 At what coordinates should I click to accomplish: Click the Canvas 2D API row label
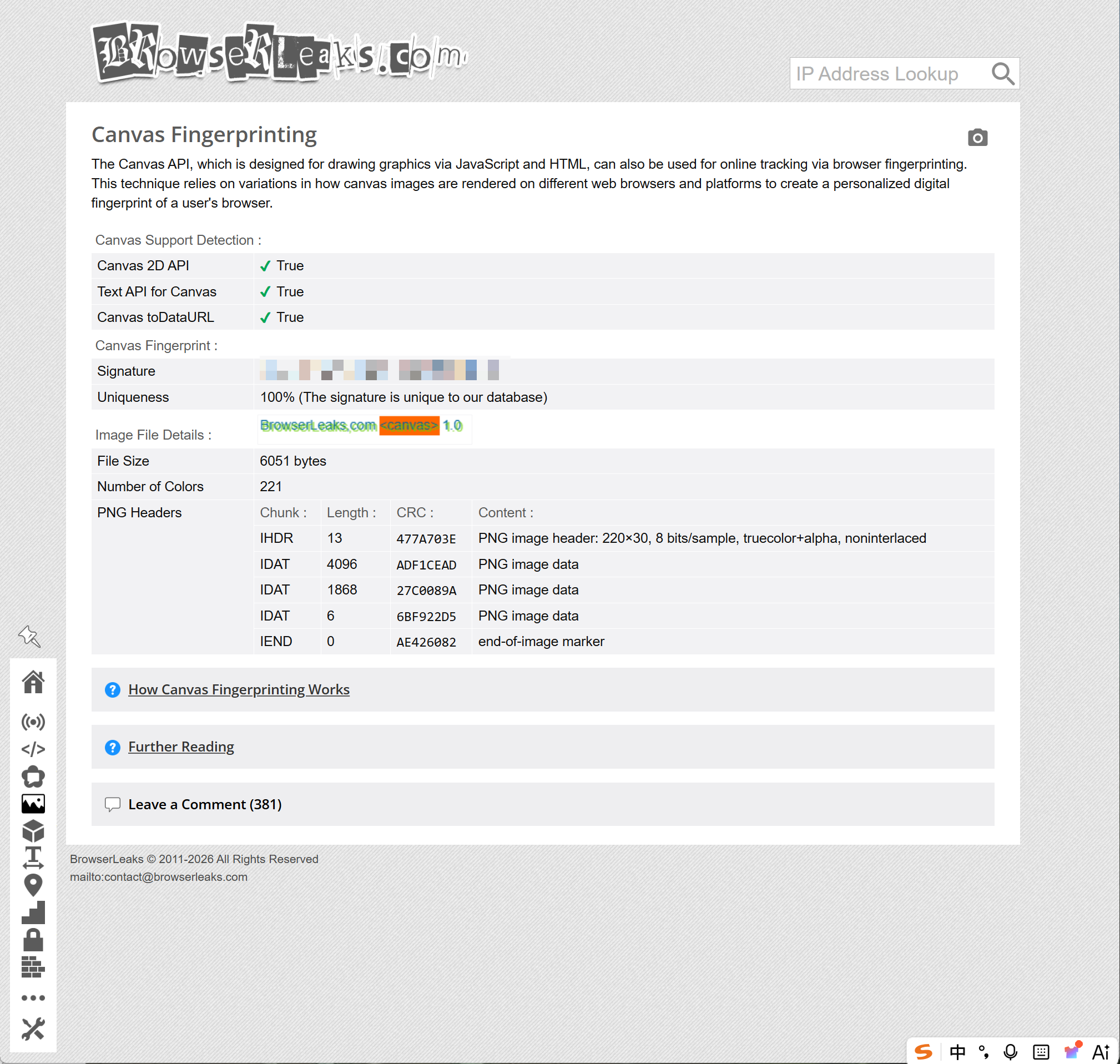click(x=143, y=265)
